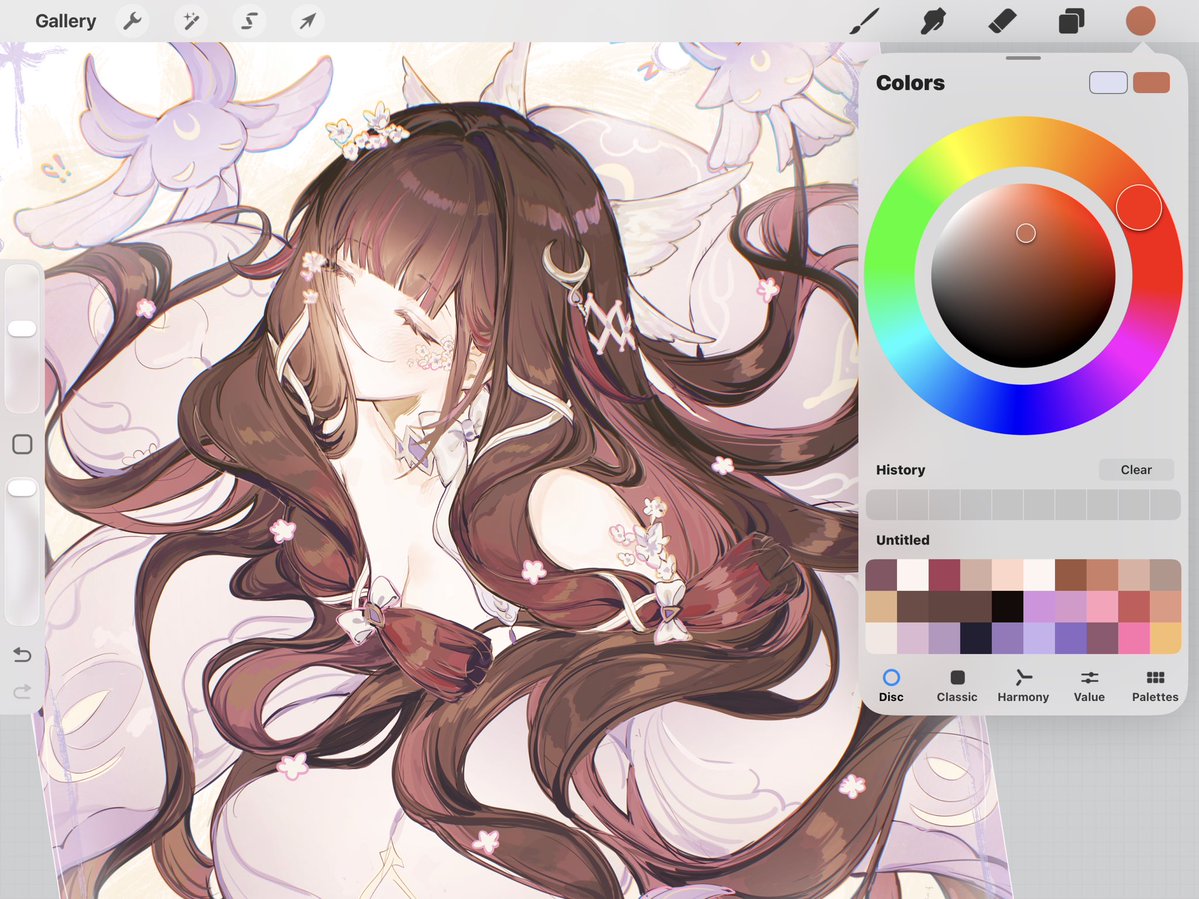Click the reticle inside the saturation disc

point(1025,233)
